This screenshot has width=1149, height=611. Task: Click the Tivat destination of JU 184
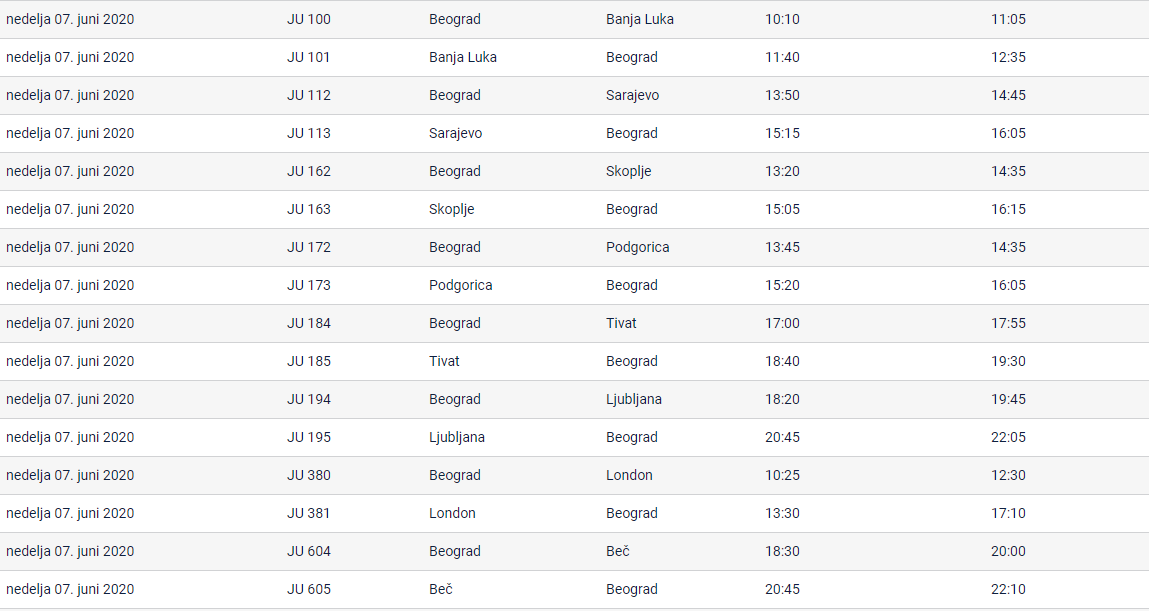click(x=621, y=323)
